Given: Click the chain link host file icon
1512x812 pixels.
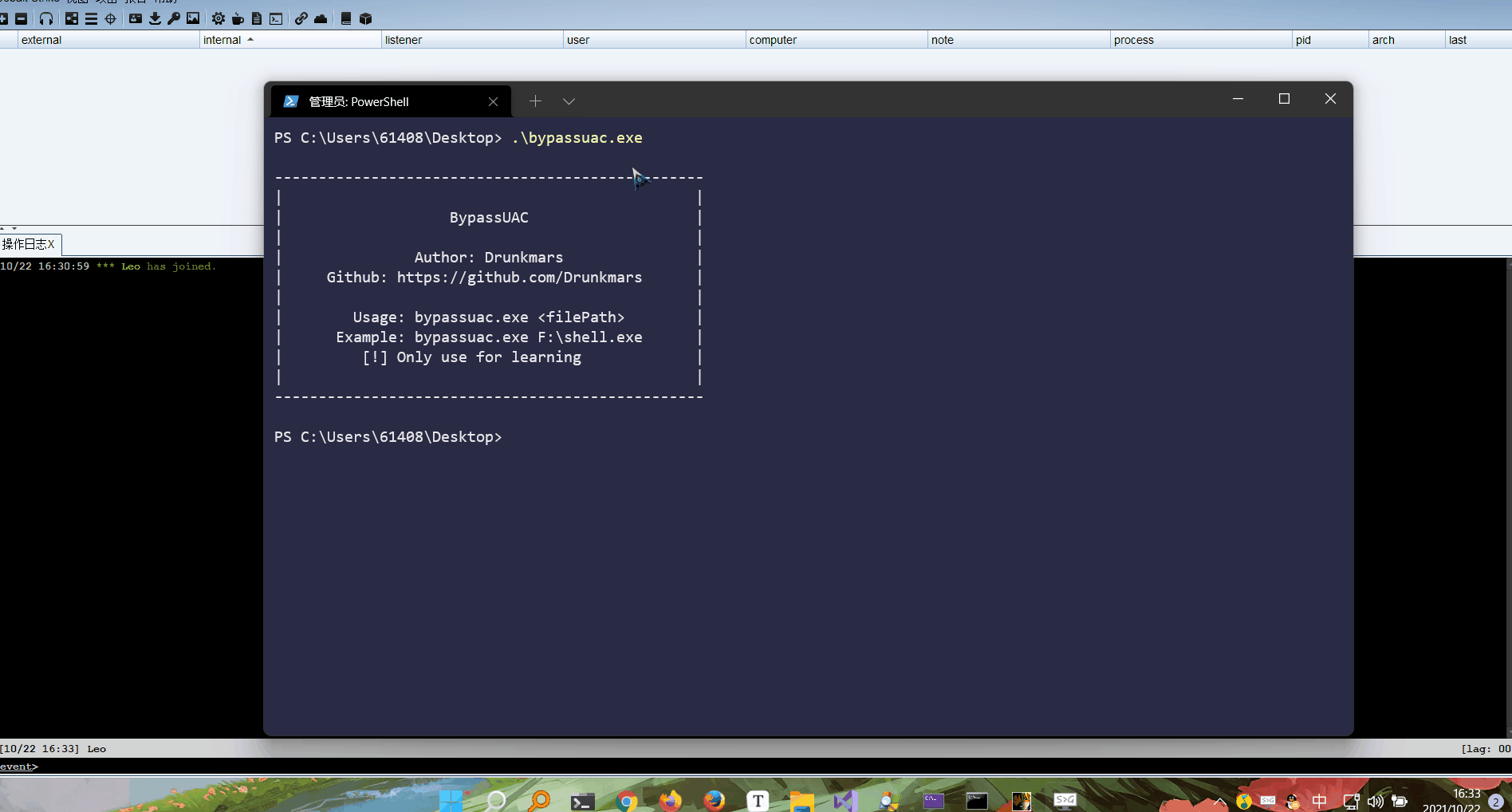Looking at the screenshot, I should point(301,18).
